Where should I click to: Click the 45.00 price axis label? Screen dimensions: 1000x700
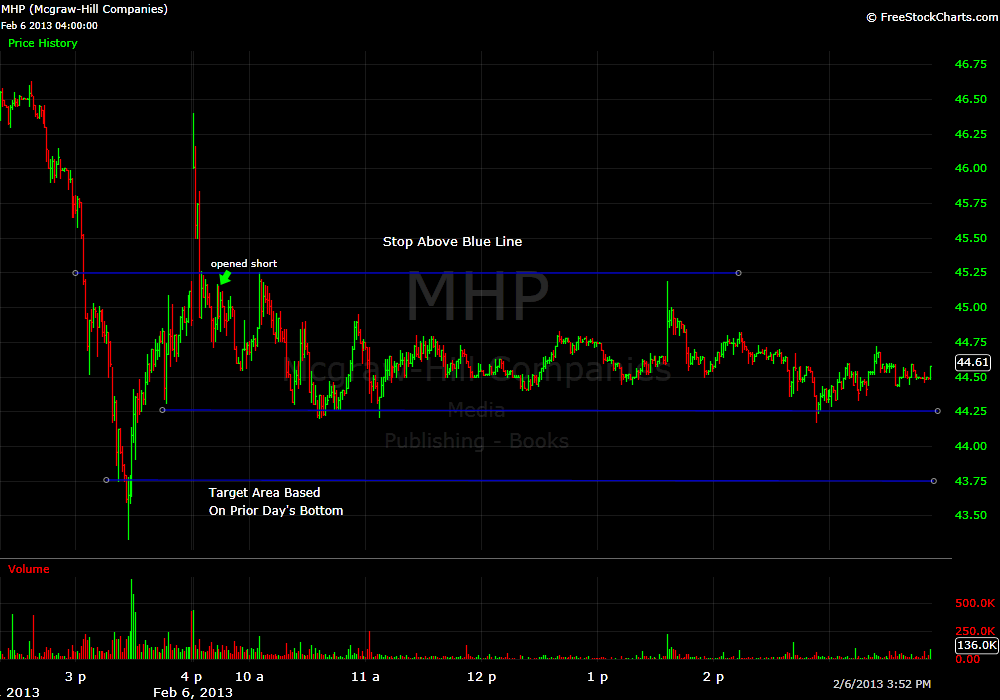pyautogui.click(x=971, y=307)
